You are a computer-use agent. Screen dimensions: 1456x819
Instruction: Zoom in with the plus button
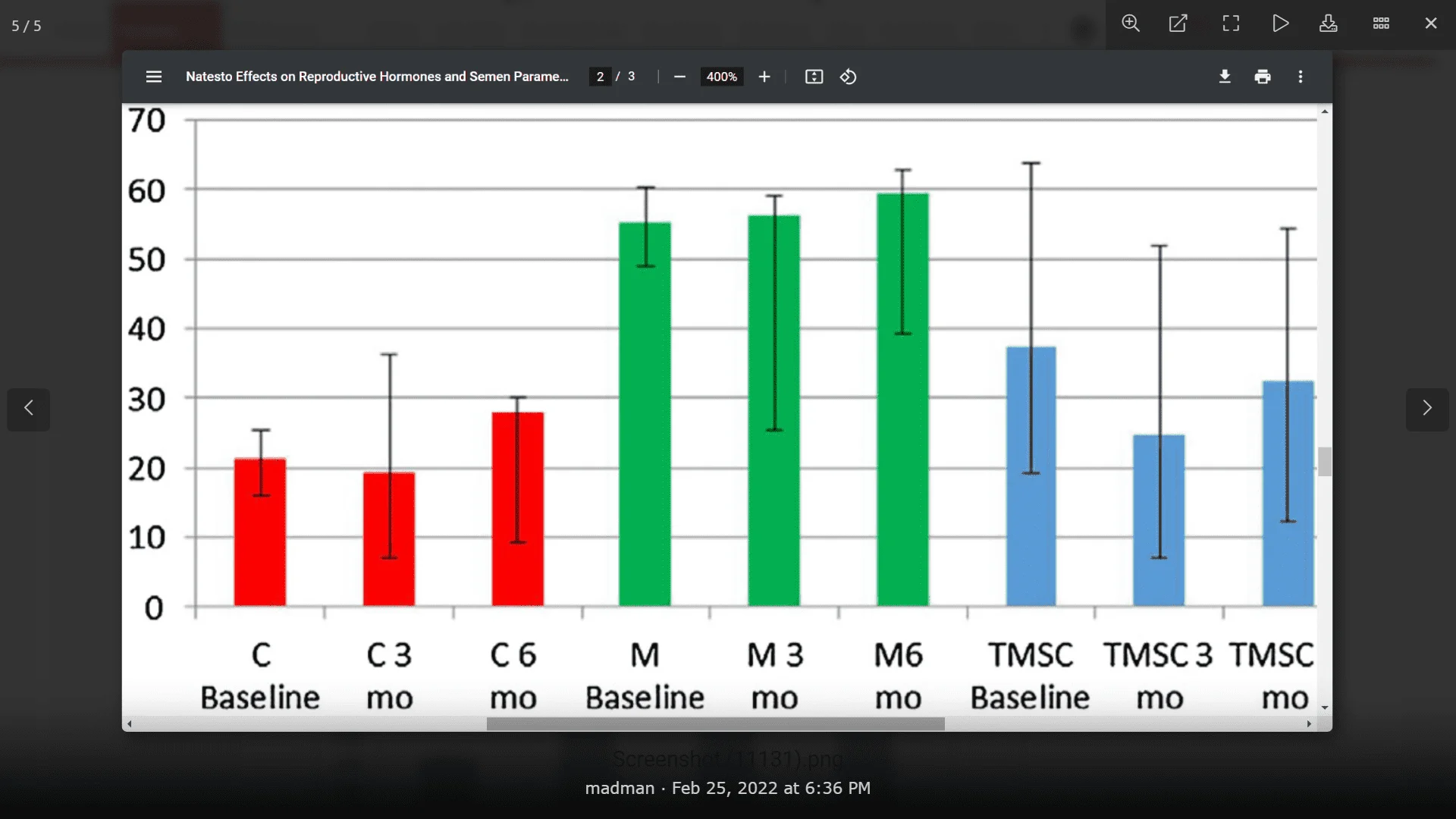tap(764, 77)
